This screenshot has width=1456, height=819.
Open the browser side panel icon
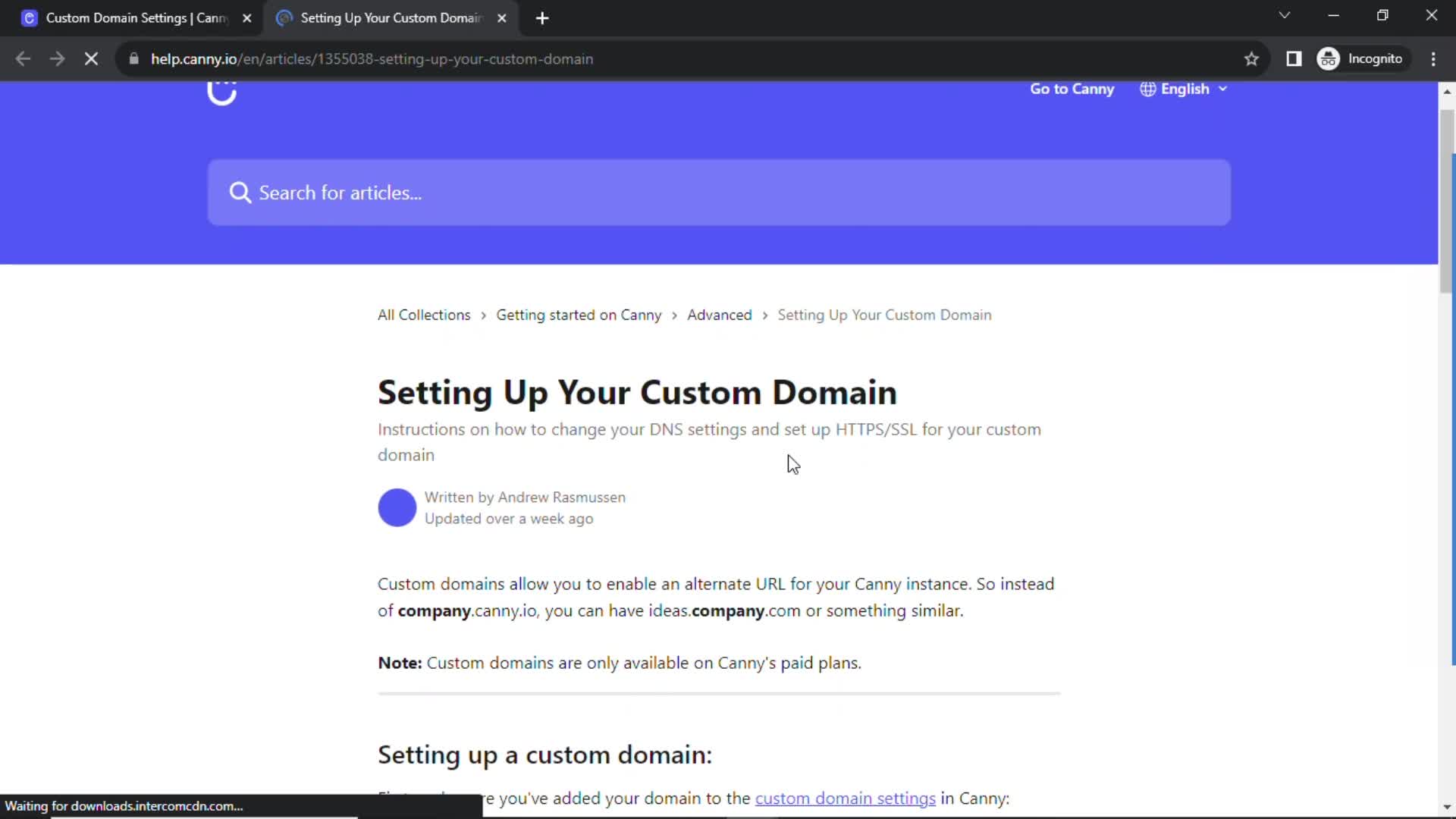1294,59
